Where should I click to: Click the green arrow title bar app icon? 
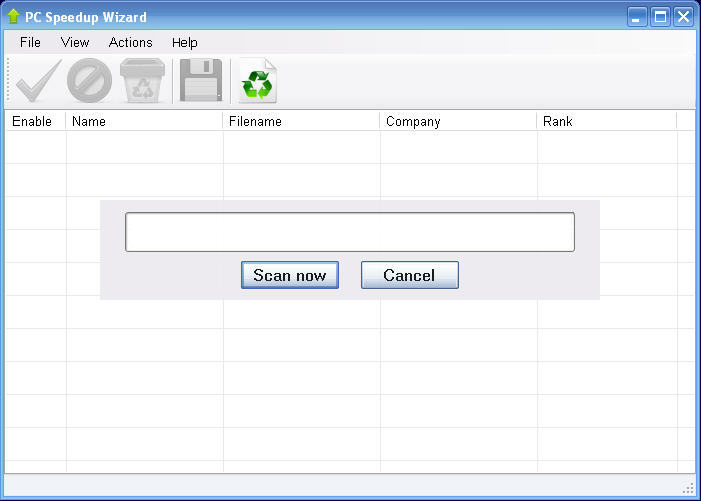(13, 16)
